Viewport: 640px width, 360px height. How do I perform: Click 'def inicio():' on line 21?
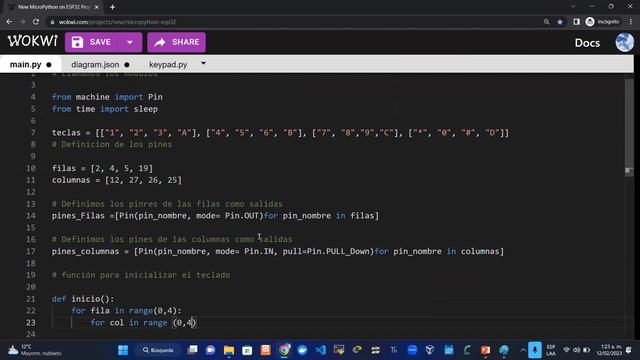click(x=83, y=299)
